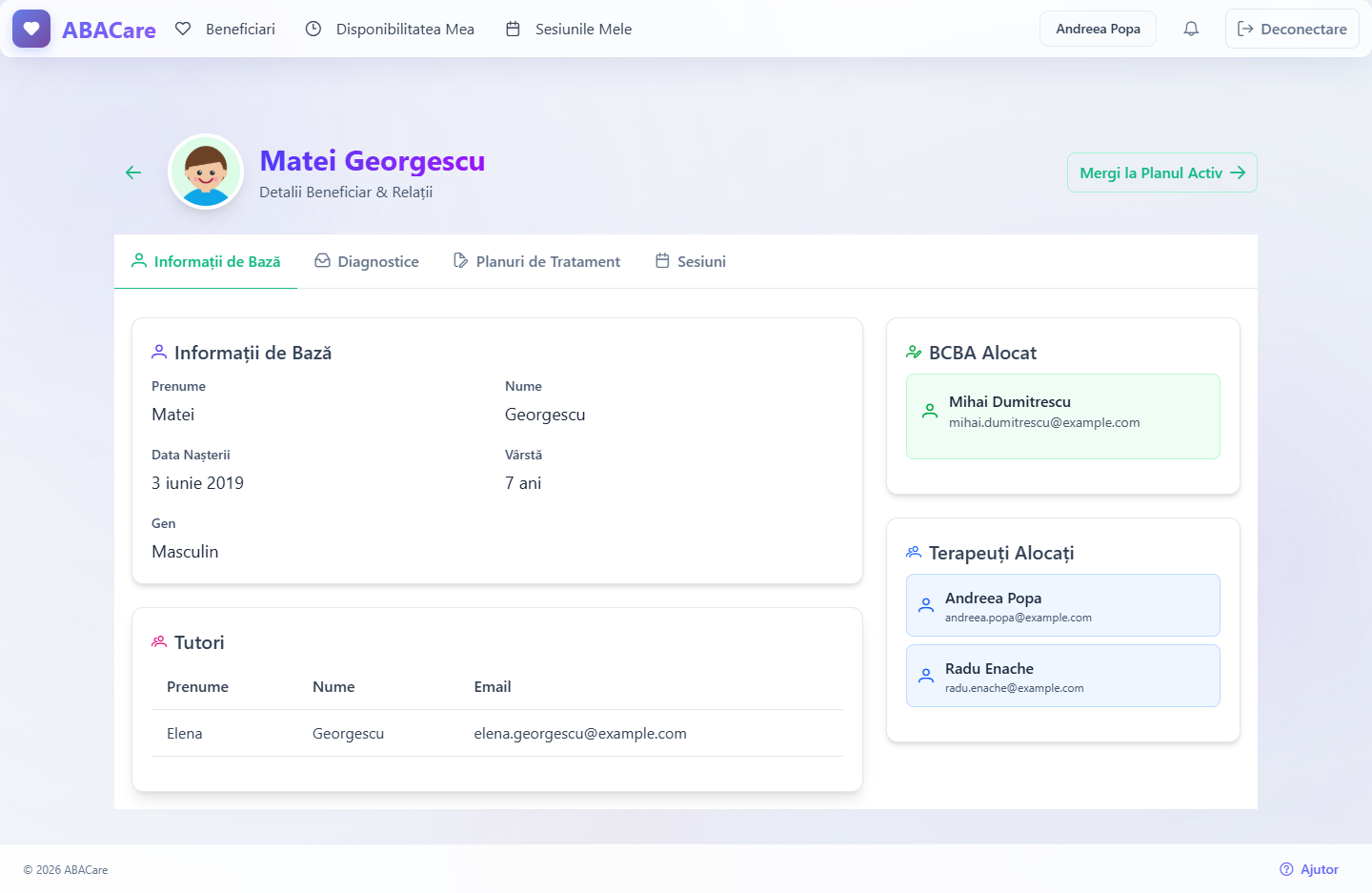The image size is (1372, 893).
Task: Click the help question-mark icon in footer
Action: pos(1286,869)
